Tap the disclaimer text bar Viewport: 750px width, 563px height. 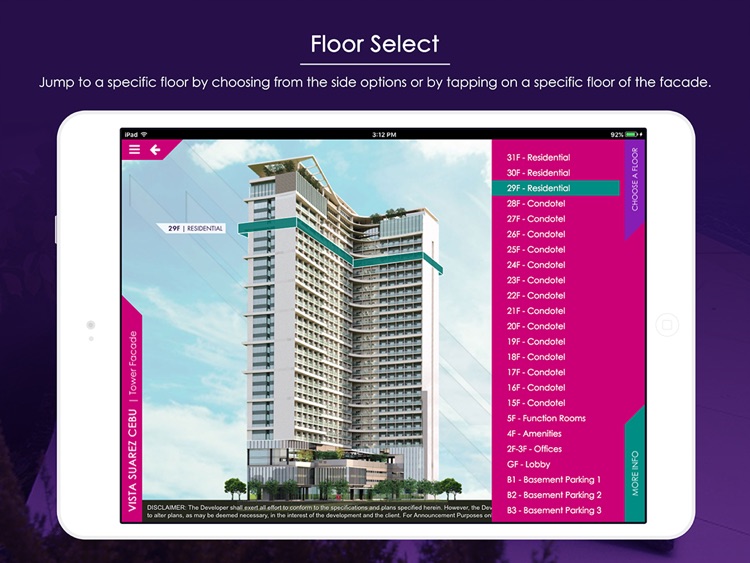click(318, 511)
